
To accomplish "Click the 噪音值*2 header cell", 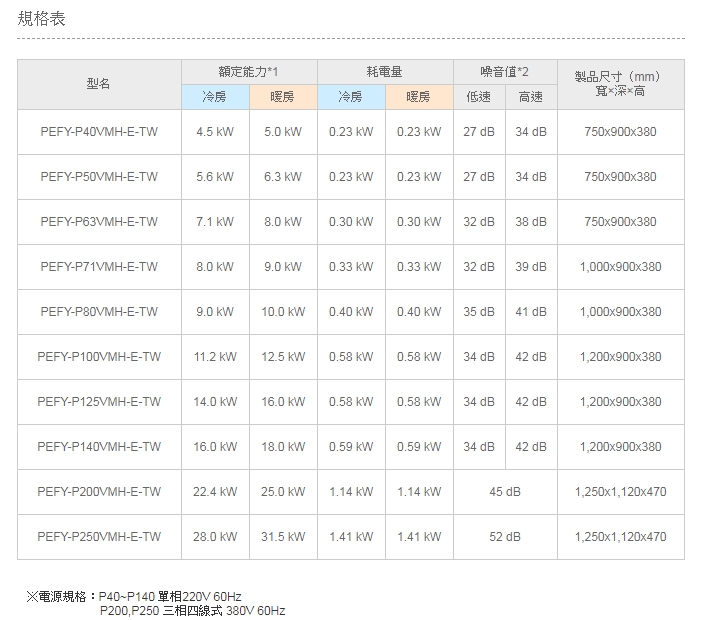I will 505,72.
